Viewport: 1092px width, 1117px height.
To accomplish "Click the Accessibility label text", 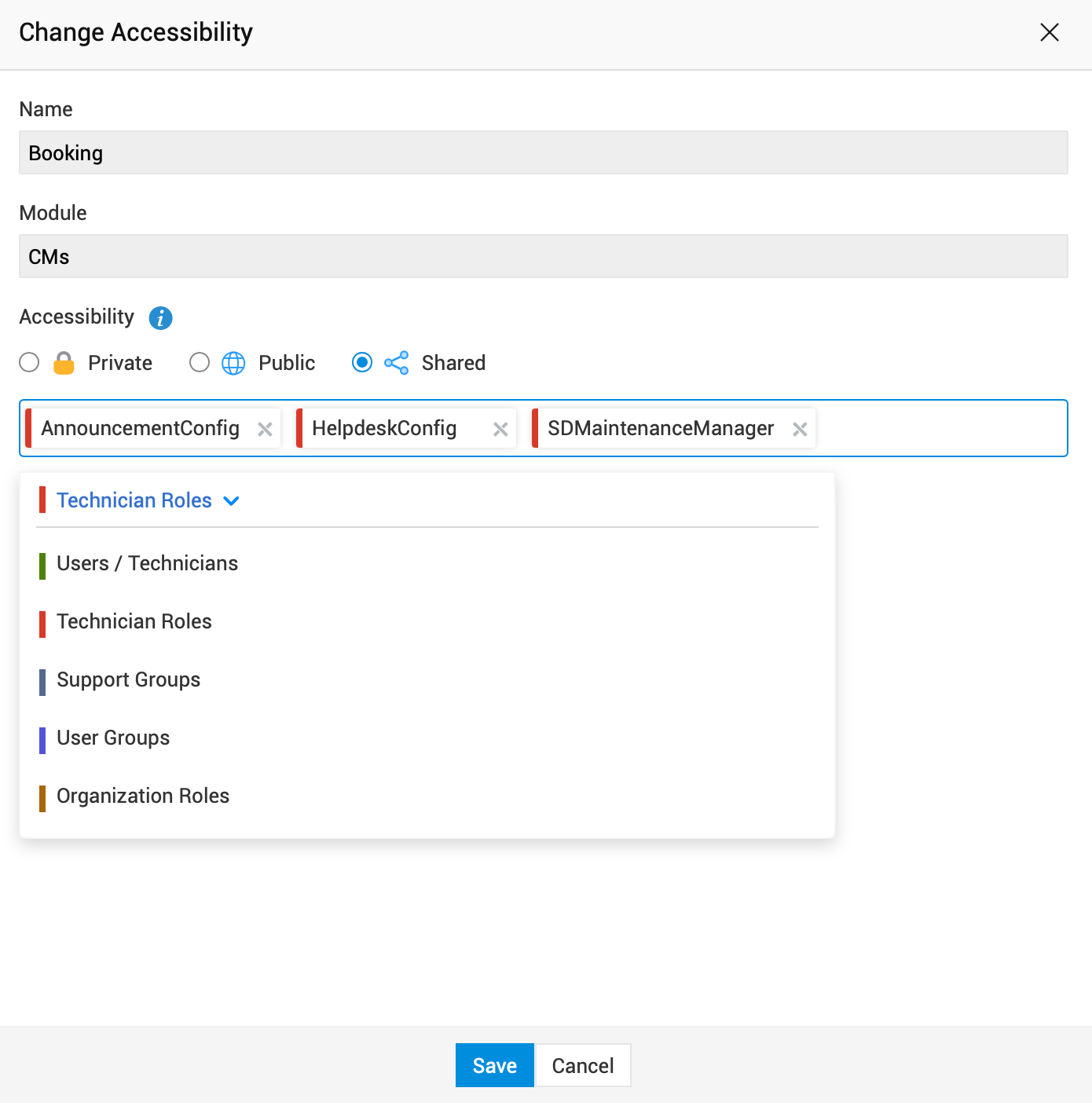I will coord(77,317).
